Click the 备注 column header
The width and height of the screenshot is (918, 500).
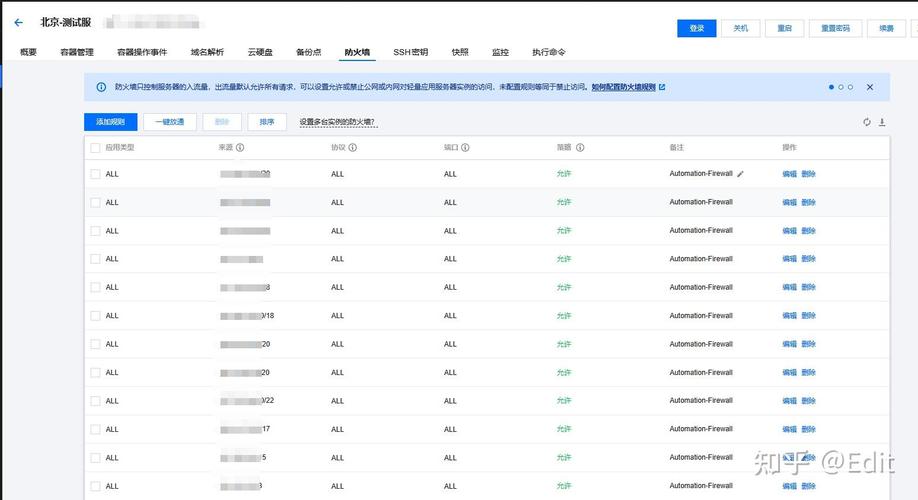click(677, 148)
